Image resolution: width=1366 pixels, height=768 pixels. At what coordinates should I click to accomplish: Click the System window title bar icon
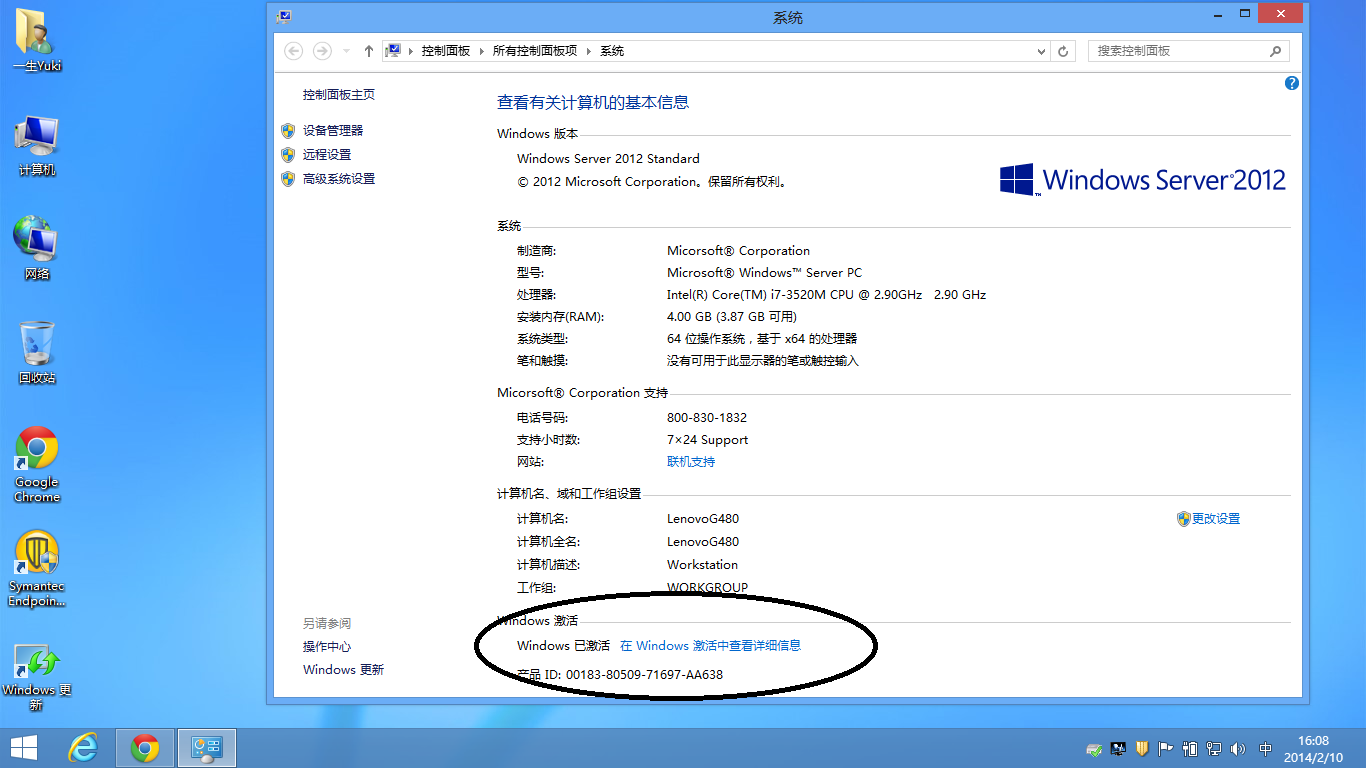coord(285,16)
